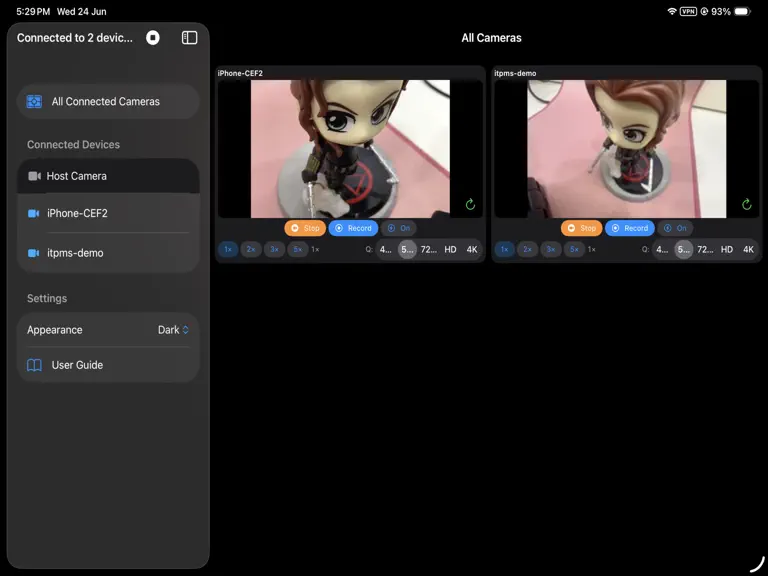Choose HD quality for itpms-demo
This screenshot has height=576, width=768.
point(726,249)
